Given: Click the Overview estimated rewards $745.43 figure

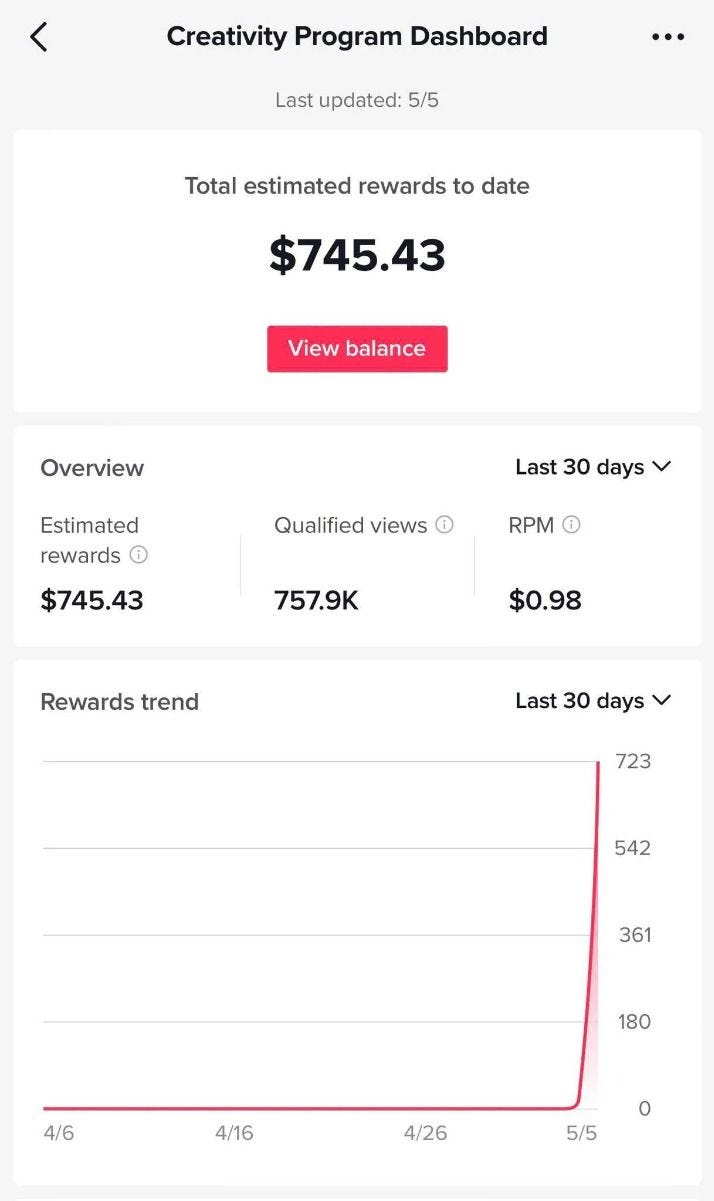Looking at the screenshot, I should pos(92,600).
